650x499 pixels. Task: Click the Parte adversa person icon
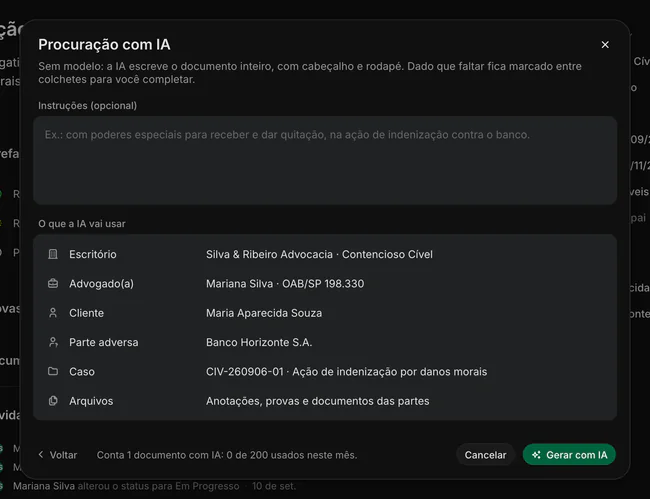point(53,342)
